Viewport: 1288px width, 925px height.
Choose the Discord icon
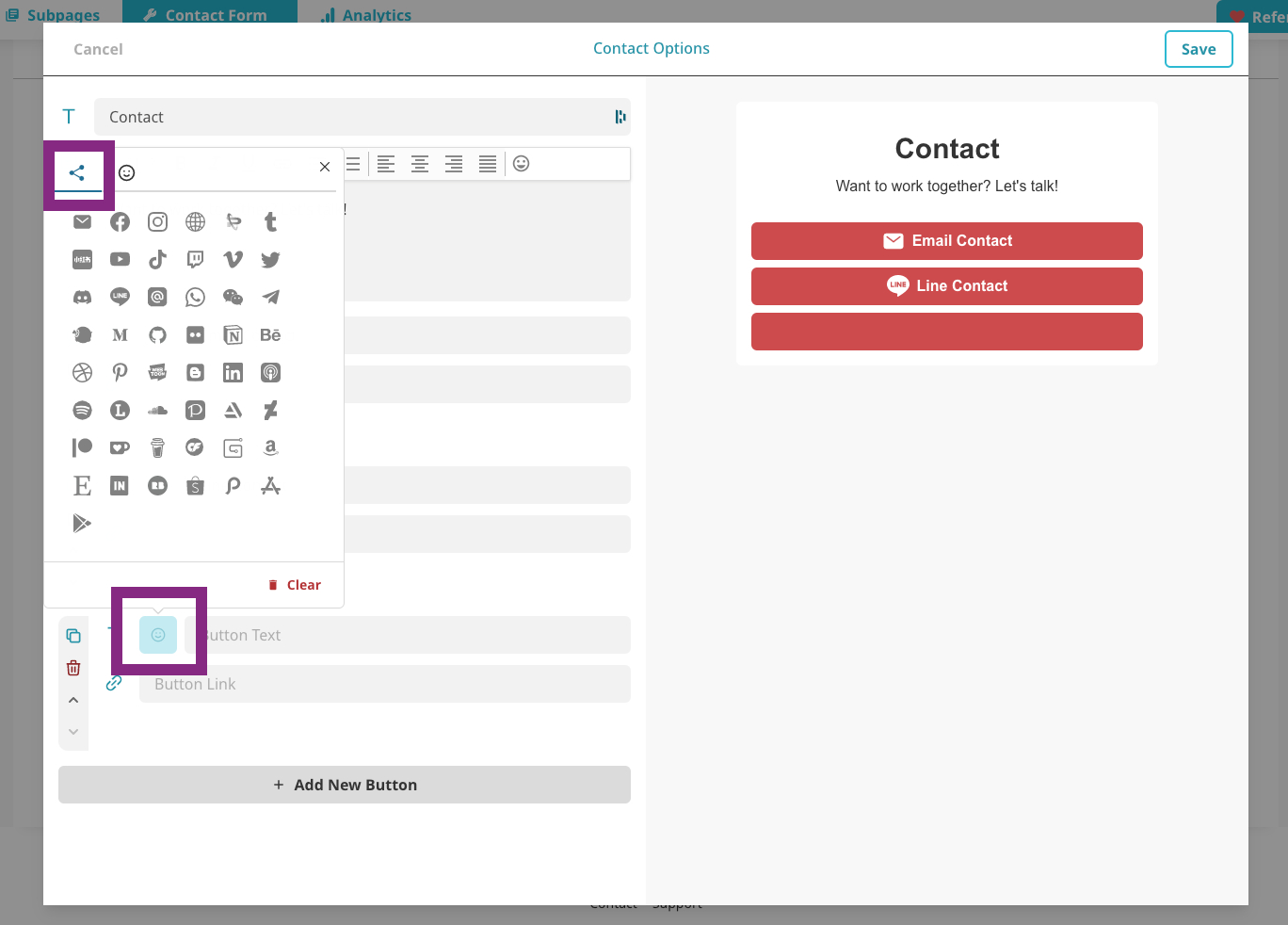click(x=83, y=298)
